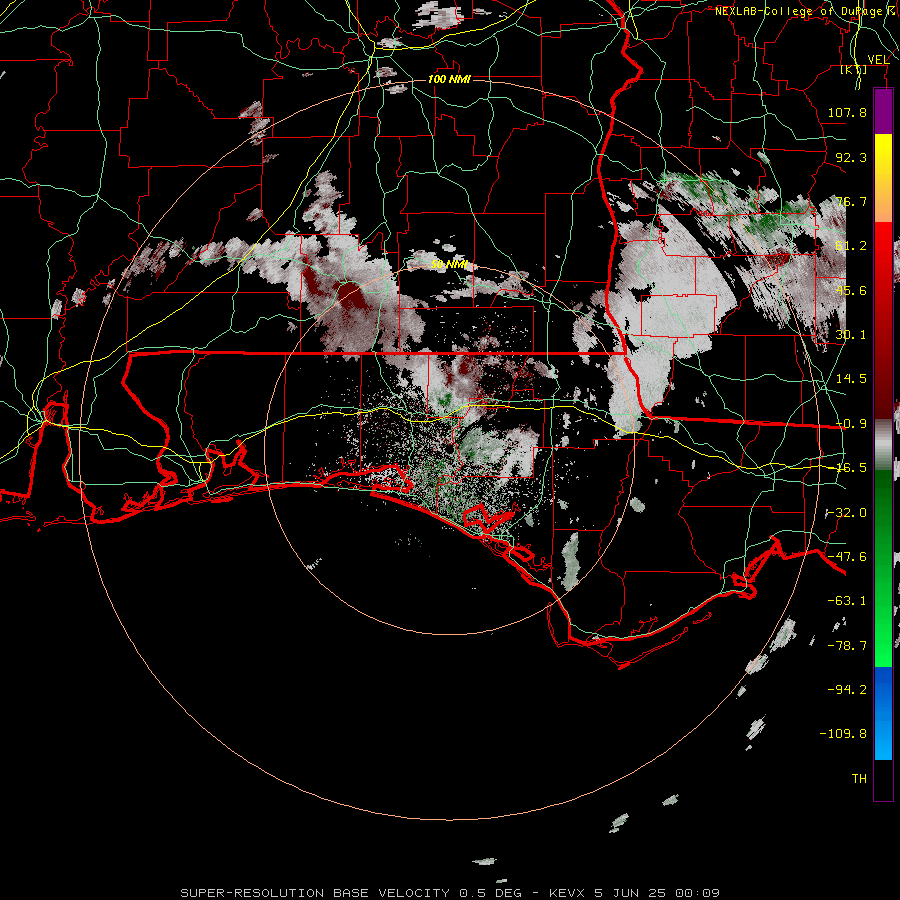Viewport: 900px width, 900px height.
Task: Click the 50 NMI range ring label
Action: pyautogui.click(x=449, y=265)
